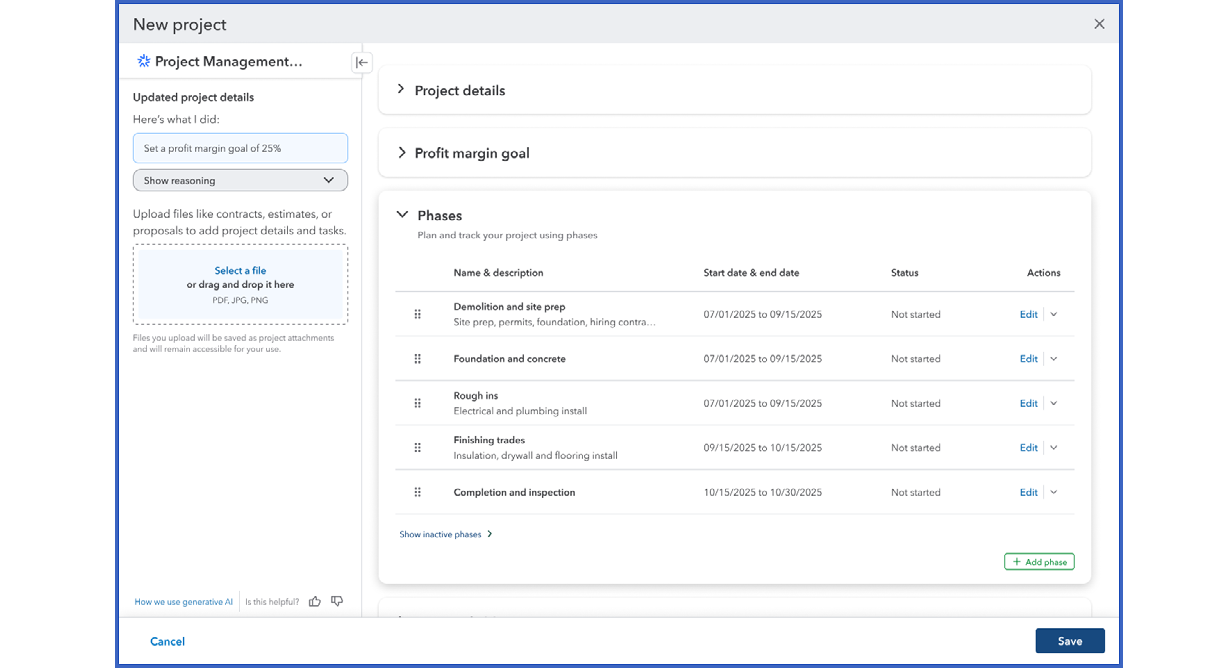Image resolution: width=1230 pixels, height=668 pixels.
Task: Open actions dropdown for Finishing trades
Action: click(1054, 448)
